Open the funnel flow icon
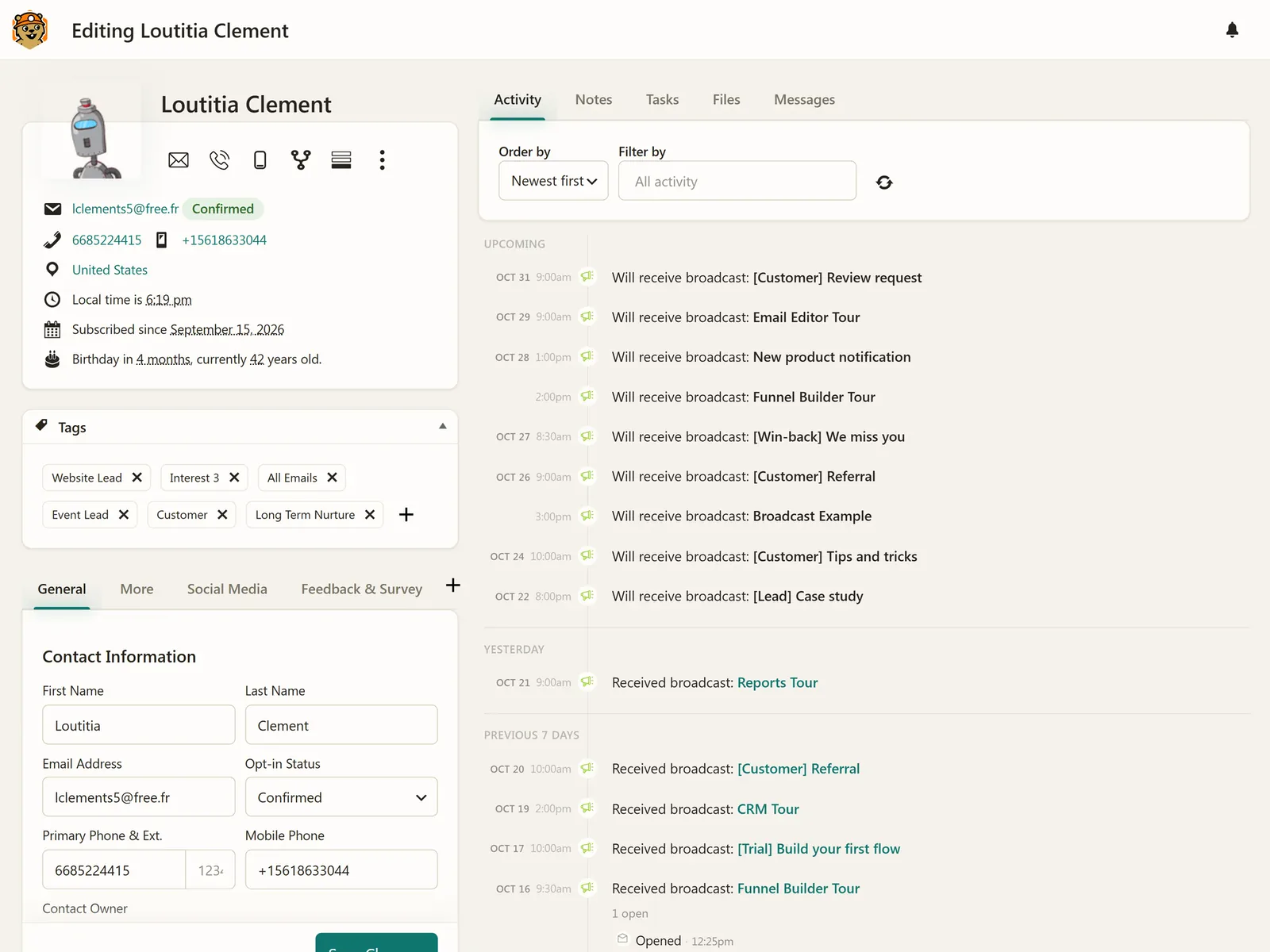 pos(301,160)
